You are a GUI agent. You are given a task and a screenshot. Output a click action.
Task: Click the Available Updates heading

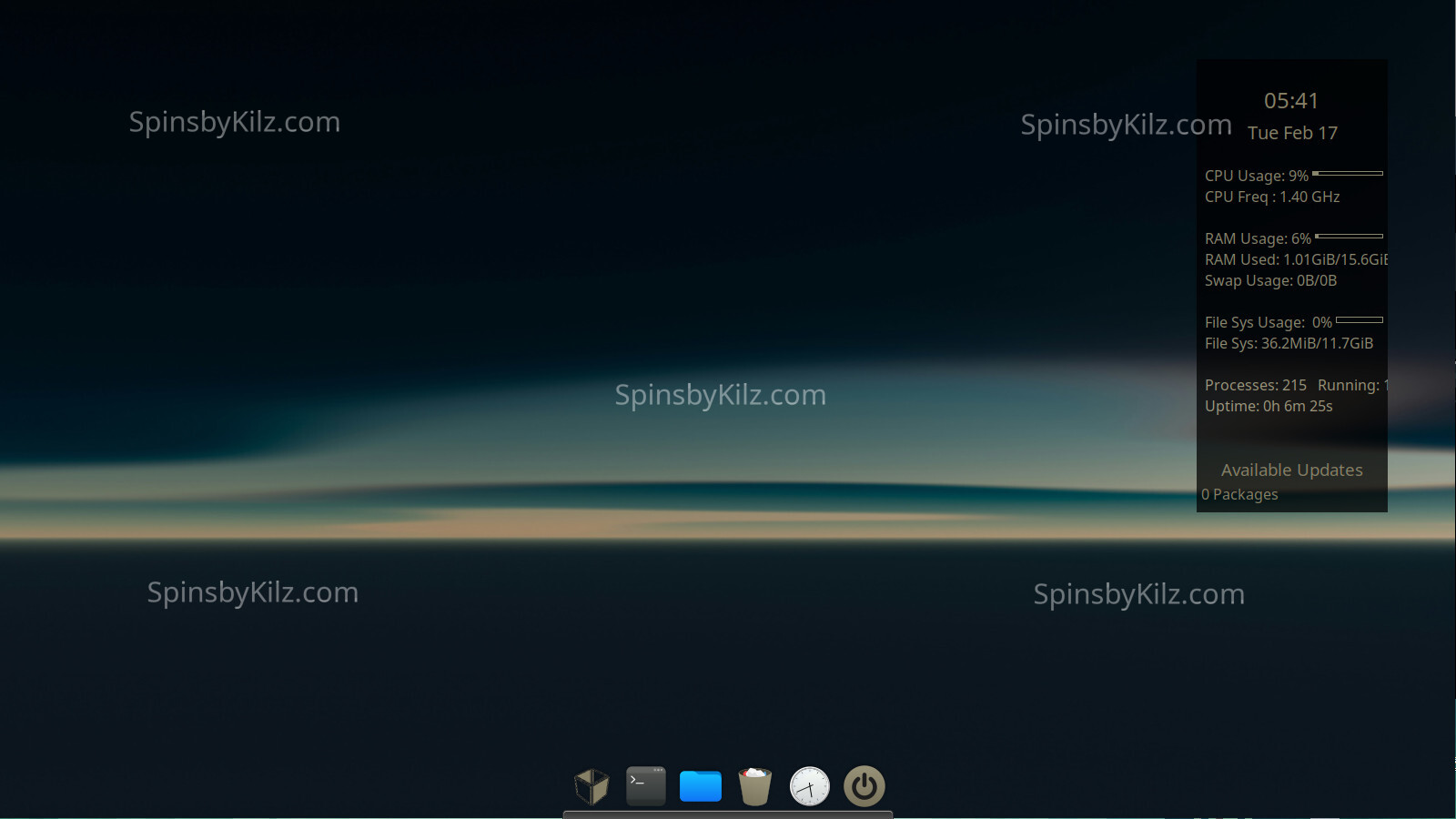[x=1291, y=470]
